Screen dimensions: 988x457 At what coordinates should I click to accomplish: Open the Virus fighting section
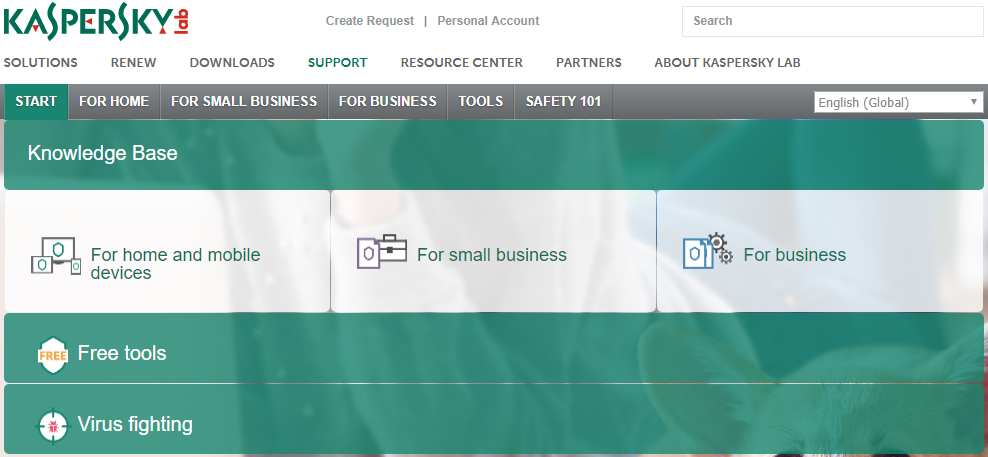coord(493,419)
